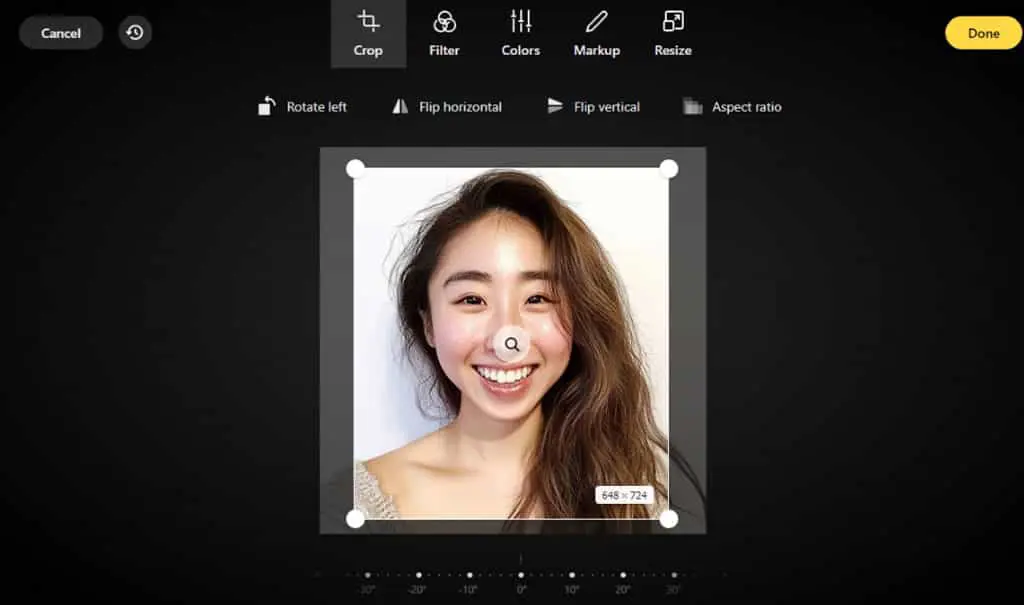Screen dimensions: 1024x605
Task: Click the Cancel button
Action: point(61,33)
